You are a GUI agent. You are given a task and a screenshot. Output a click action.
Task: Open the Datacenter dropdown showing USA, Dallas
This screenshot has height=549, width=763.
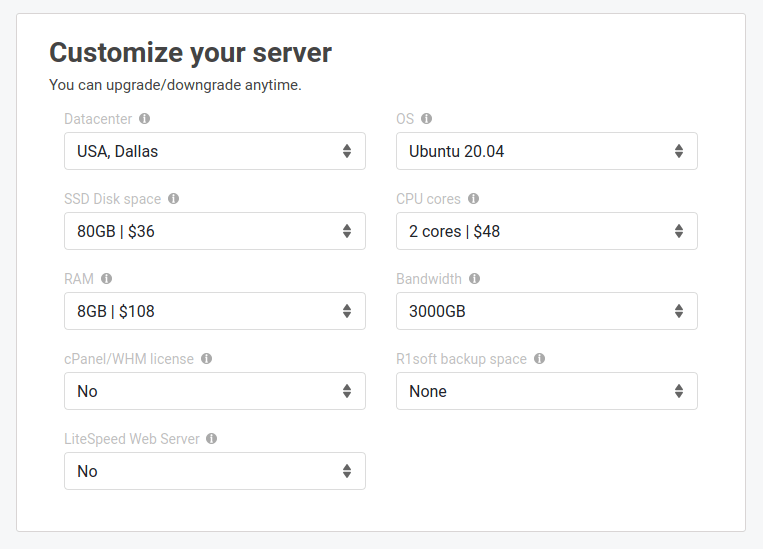point(214,151)
